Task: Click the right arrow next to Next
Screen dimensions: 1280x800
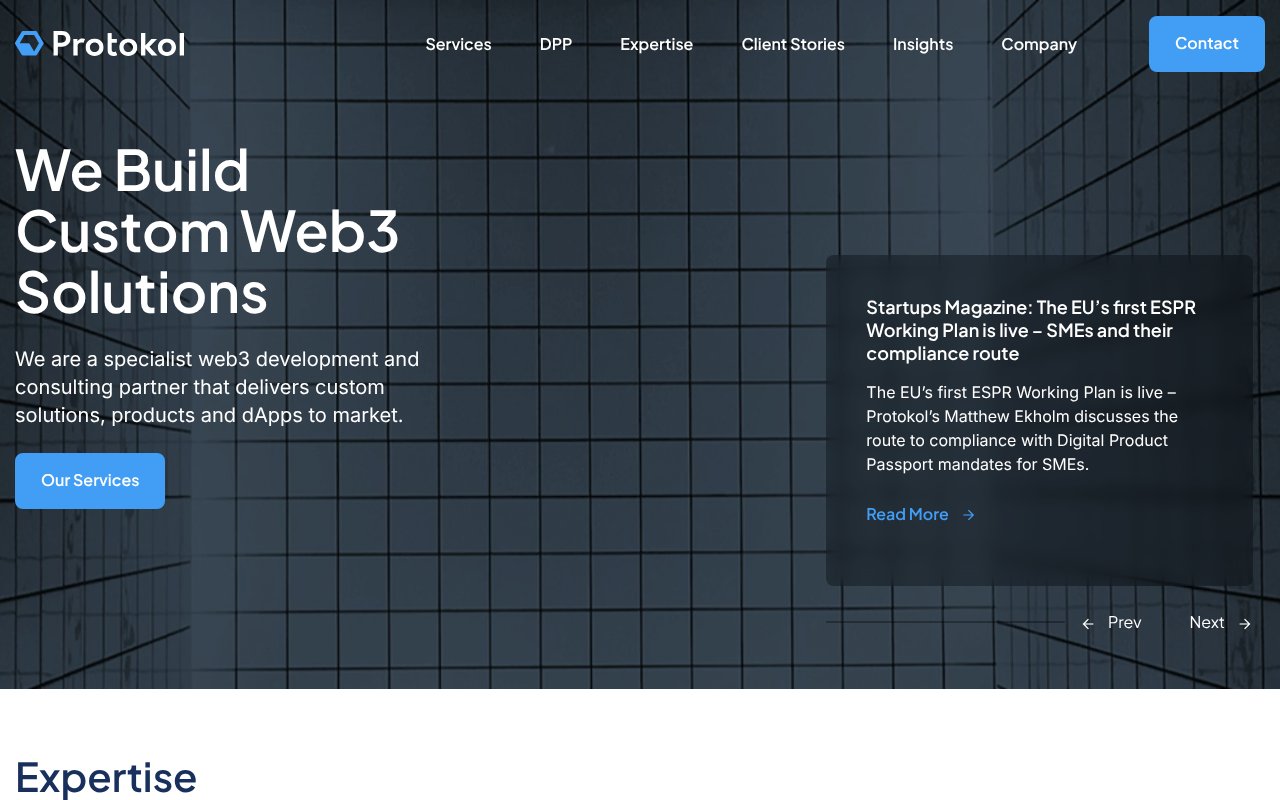Action: click(1245, 623)
